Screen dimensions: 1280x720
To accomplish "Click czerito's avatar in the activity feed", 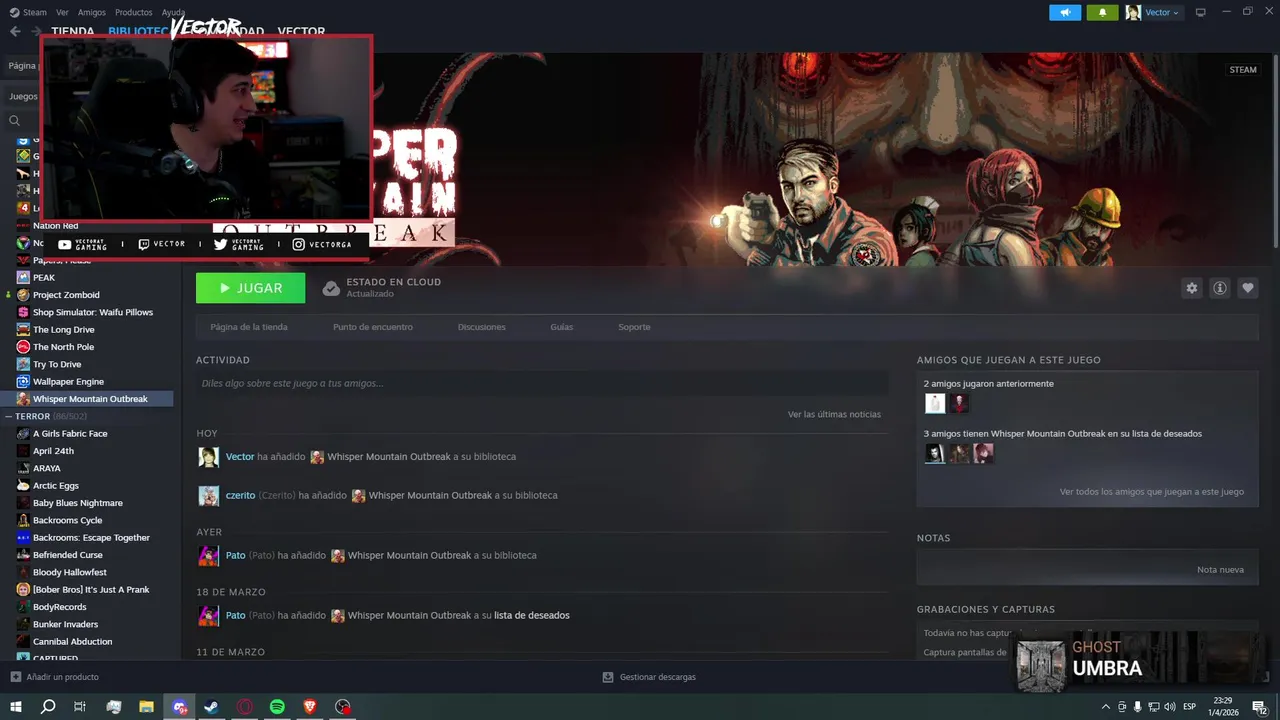I will click(208, 496).
